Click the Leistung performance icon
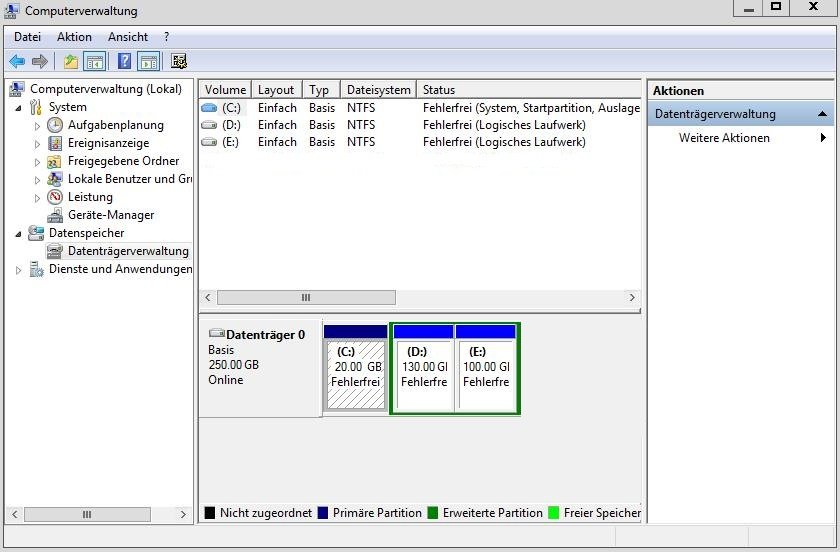This screenshot has width=840, height=552. (55, 197)
